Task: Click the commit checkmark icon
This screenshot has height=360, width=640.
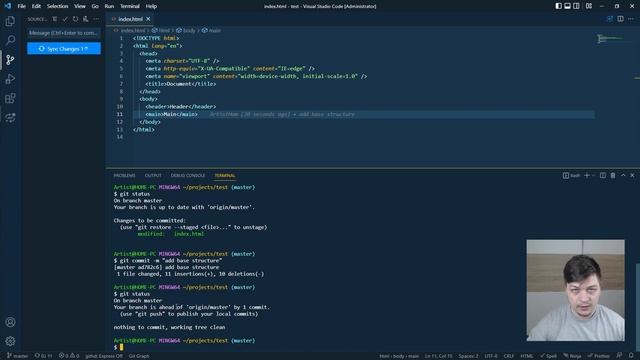Action: point(65,19)
